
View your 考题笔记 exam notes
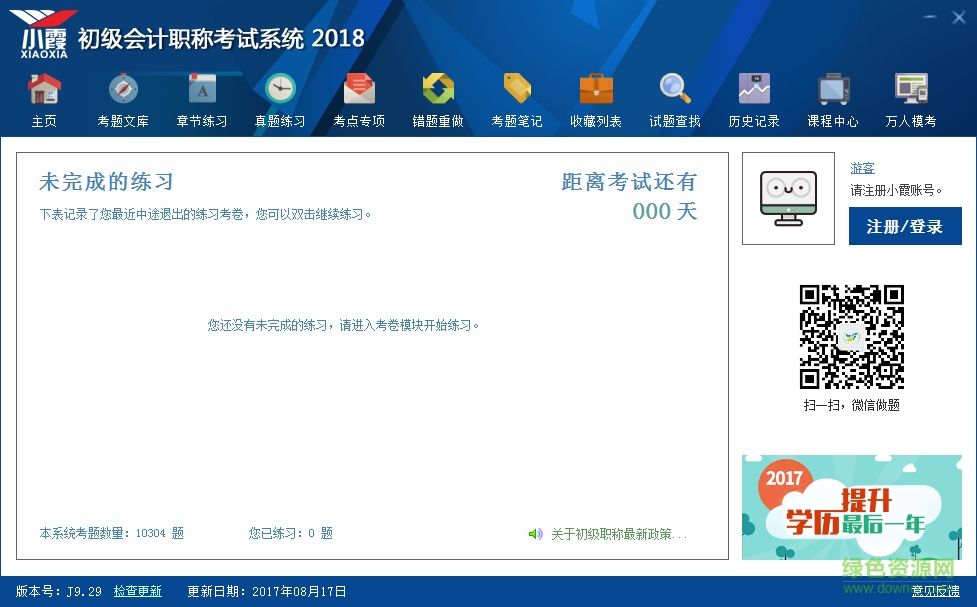[x=516, y=98]
